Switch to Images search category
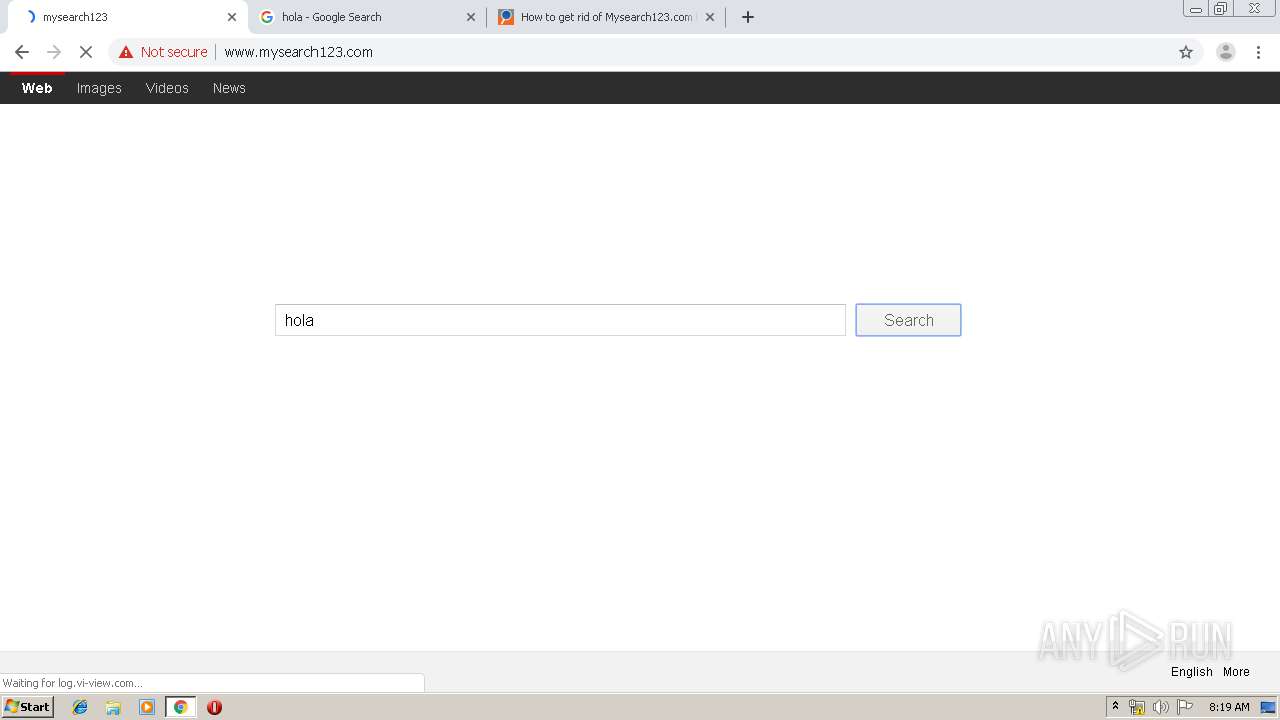This screenshot has height=720, width=1280. point(99,88)
